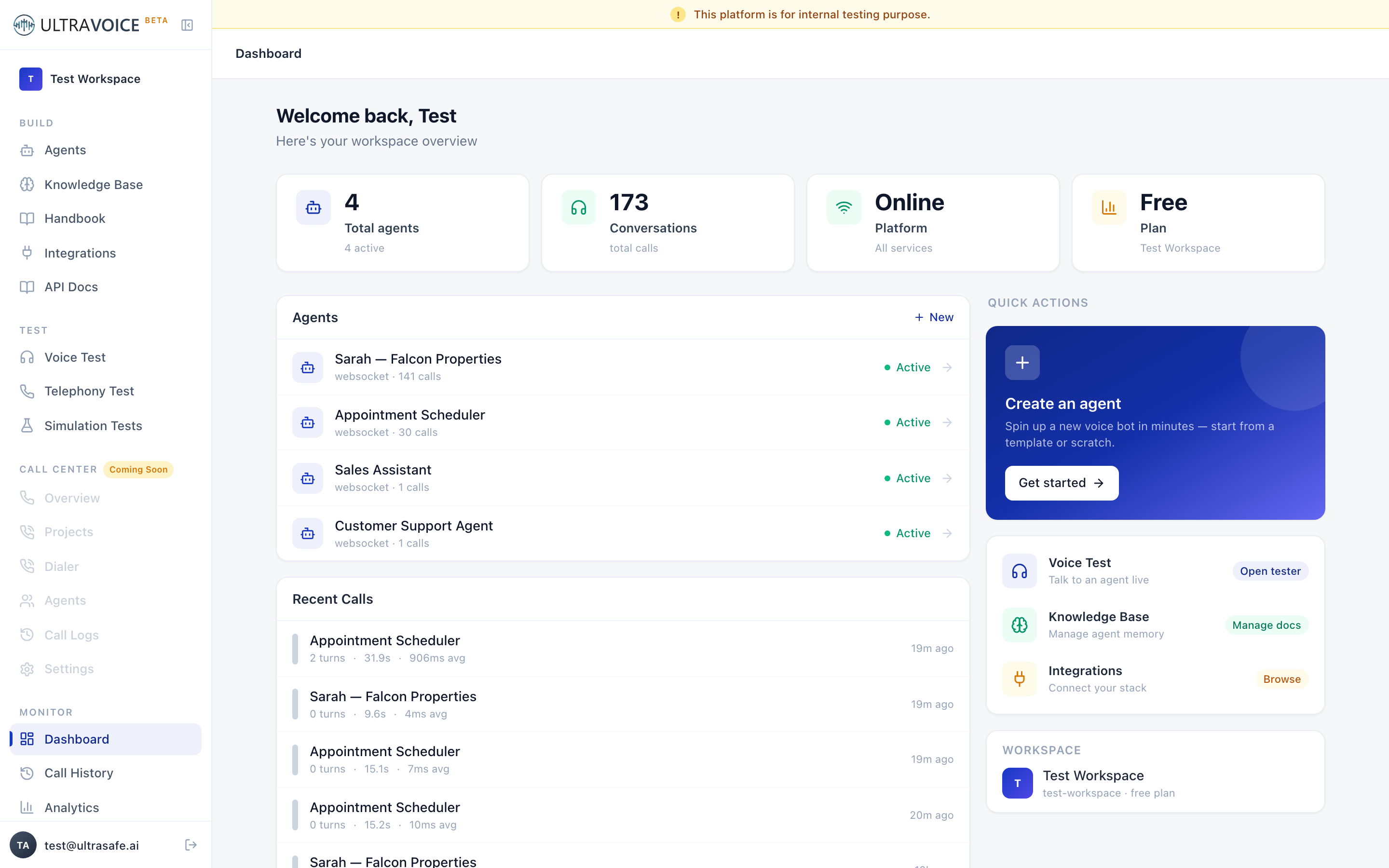Click the warning icon in the top banner
Viewport: 1389px width, 868px height.
pos(678,14)
